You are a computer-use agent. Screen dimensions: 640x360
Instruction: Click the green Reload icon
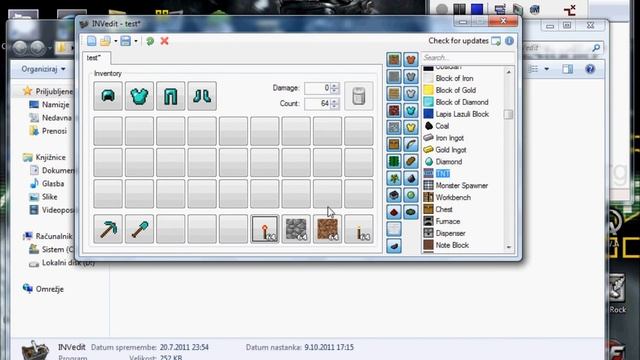pos(150,41)
